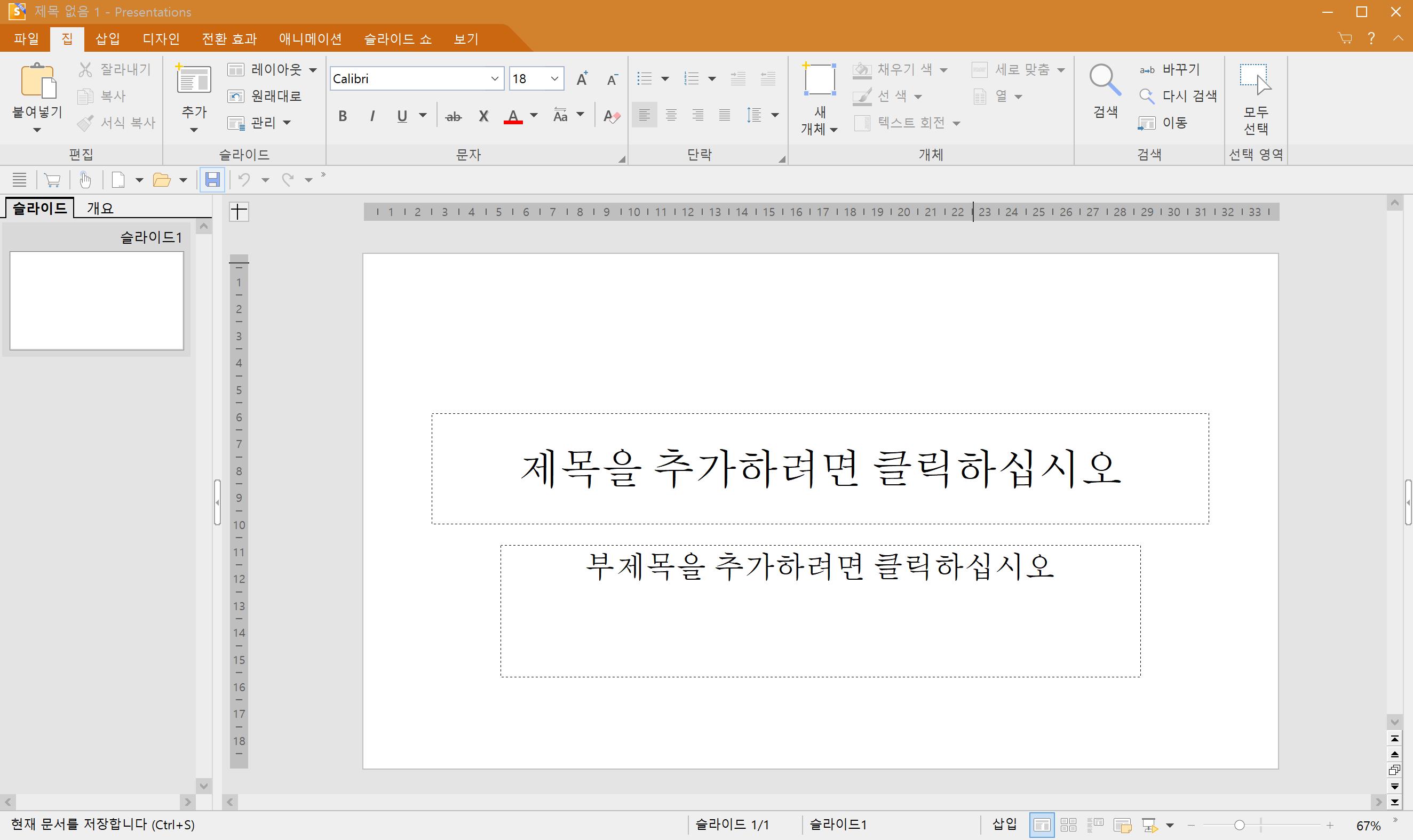
Task: Click the New object (새 개체) icon
Action: tap(820, 79)
